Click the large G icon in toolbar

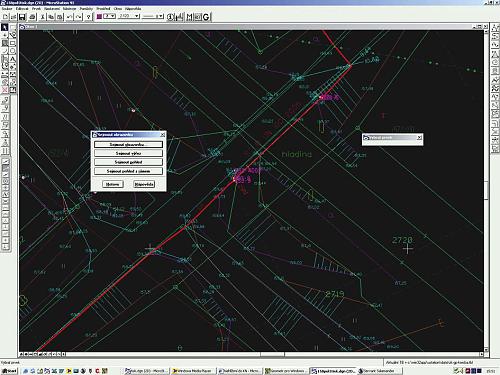tap(206, 17)
